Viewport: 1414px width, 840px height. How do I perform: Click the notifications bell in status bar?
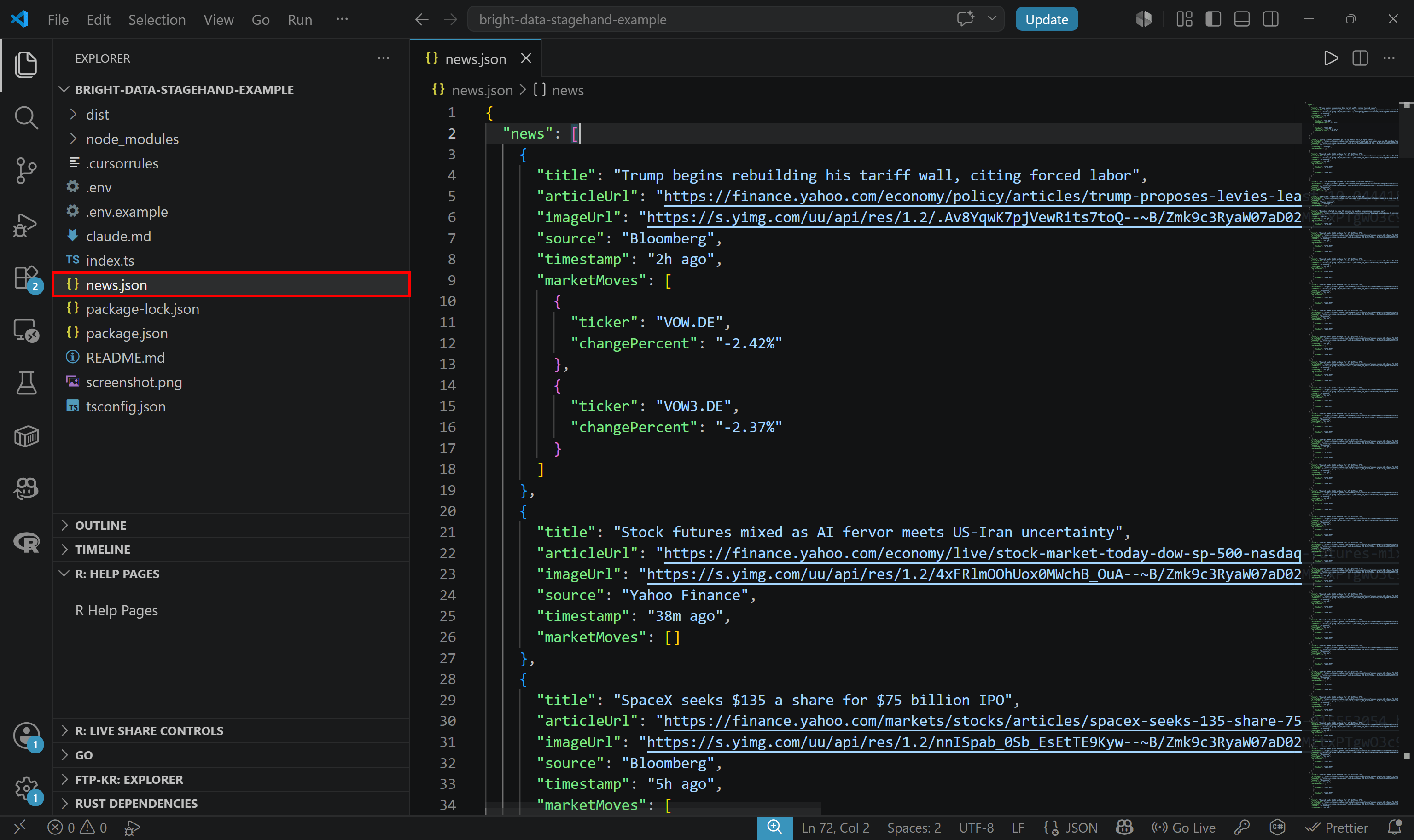(1394, 828)
